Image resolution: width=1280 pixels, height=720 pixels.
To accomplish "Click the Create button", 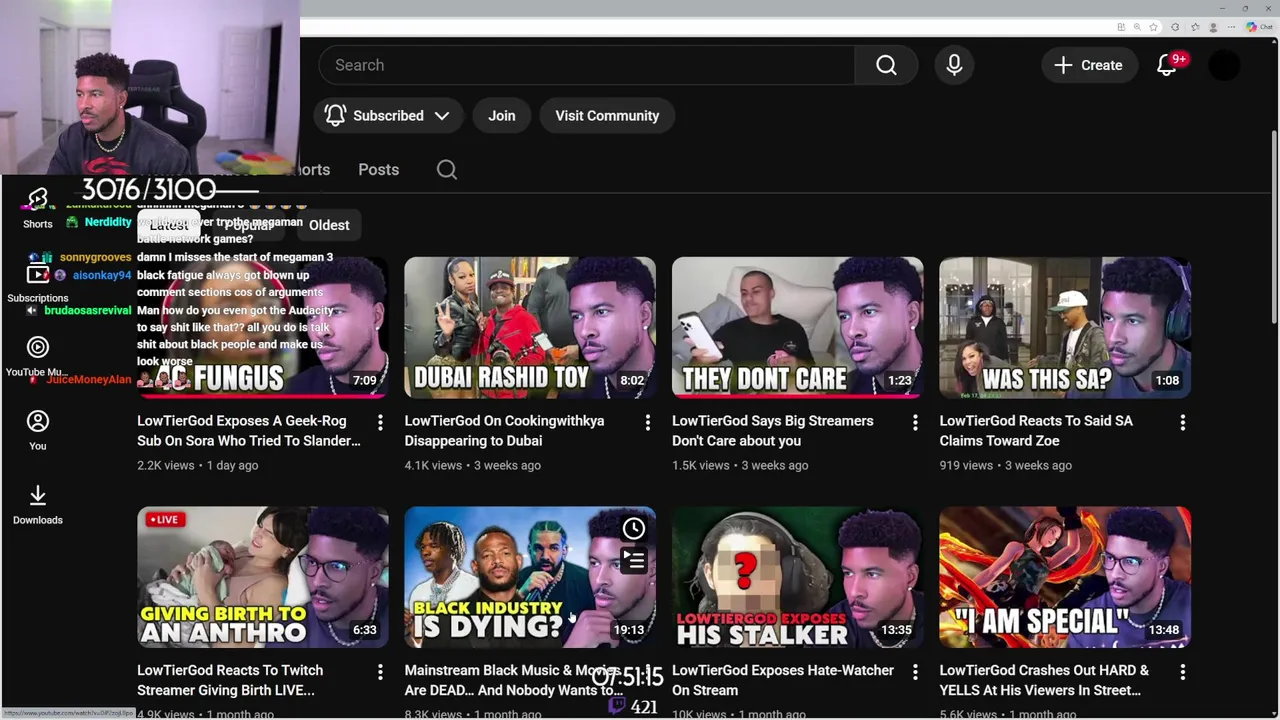I will click(1088, 65).
